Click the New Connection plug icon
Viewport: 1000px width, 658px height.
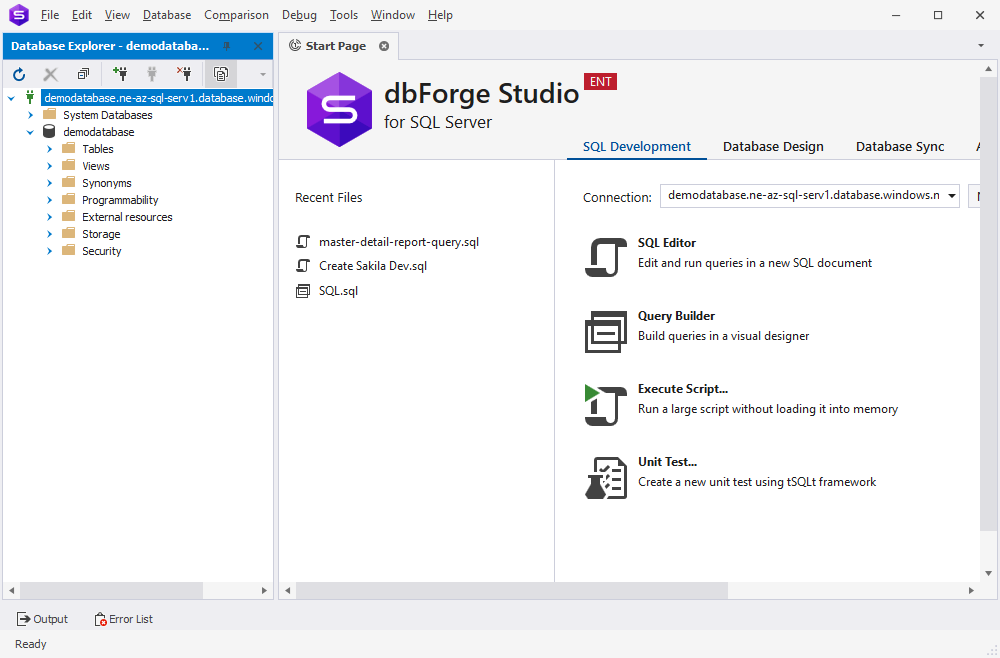(120, 74)
